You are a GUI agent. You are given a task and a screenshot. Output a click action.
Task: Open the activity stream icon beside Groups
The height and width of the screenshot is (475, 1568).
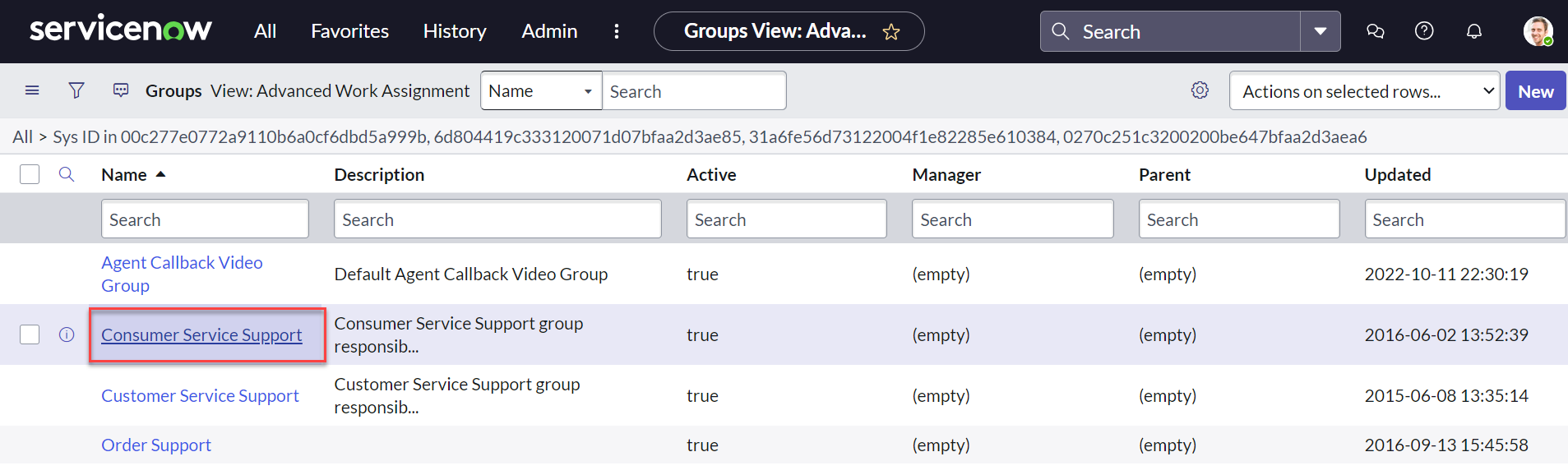click(x=121, y=90)
